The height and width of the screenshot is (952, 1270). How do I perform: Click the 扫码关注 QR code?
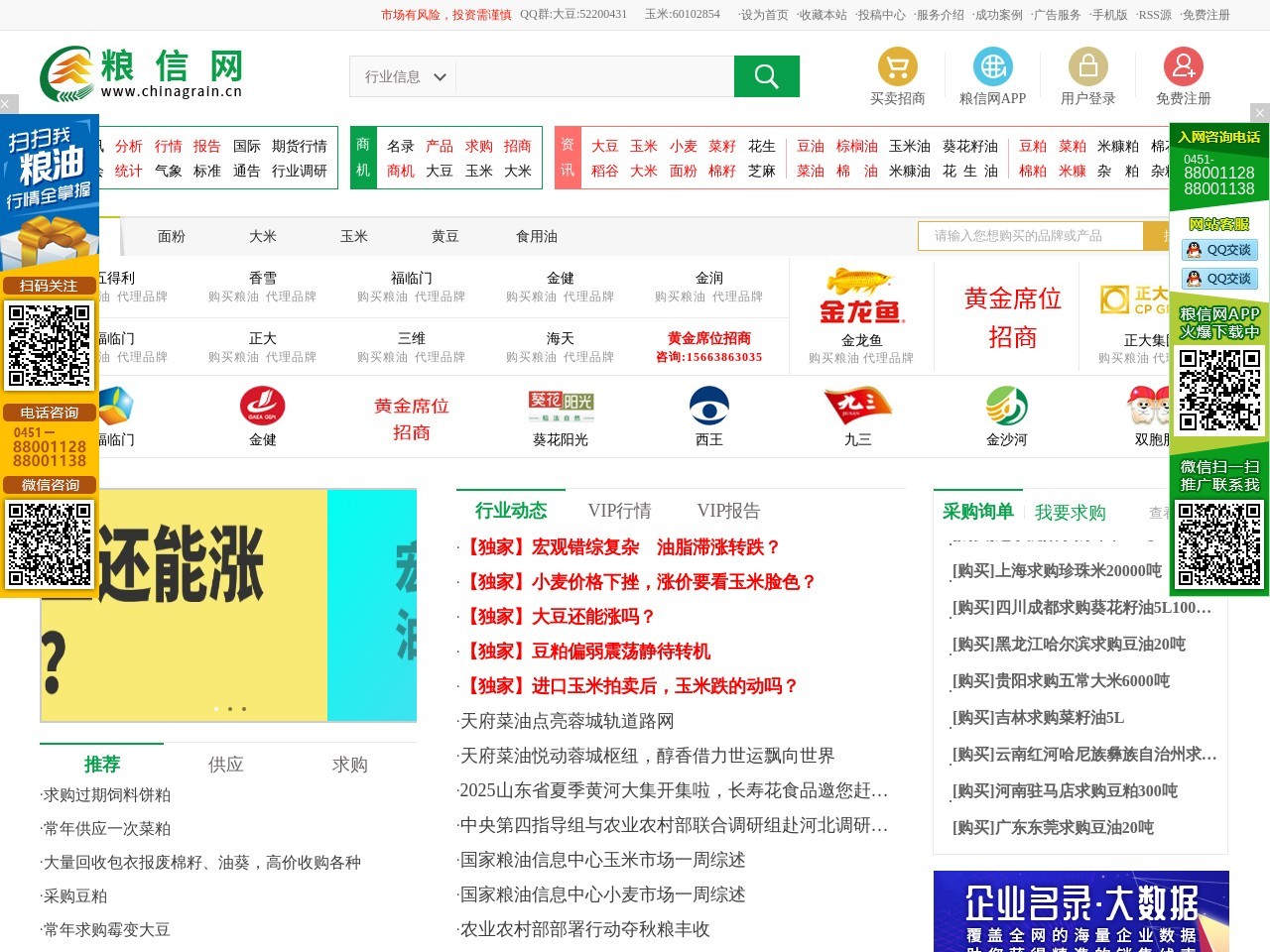point(50,345)
